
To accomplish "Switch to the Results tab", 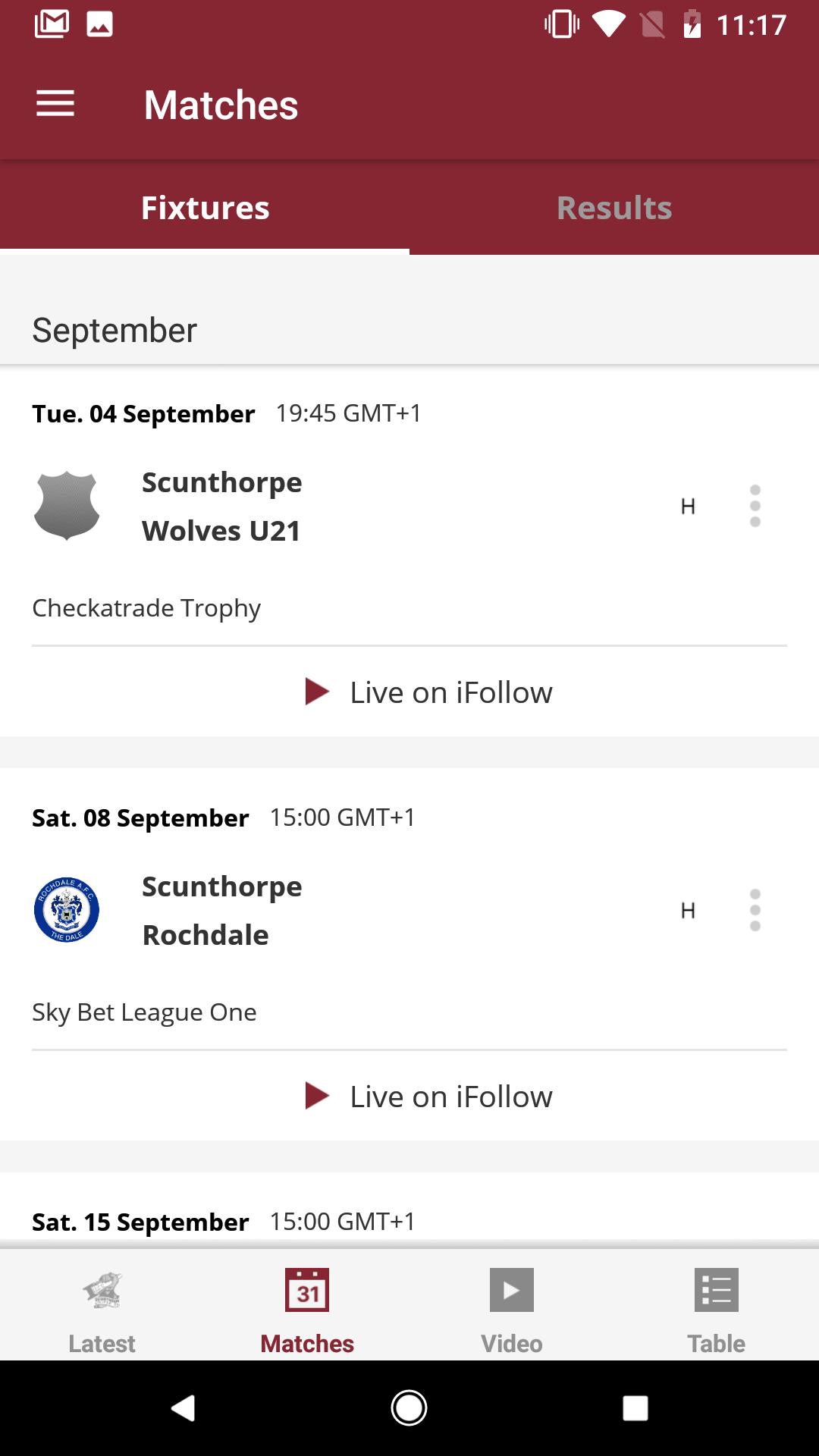I will pos(614,208).
